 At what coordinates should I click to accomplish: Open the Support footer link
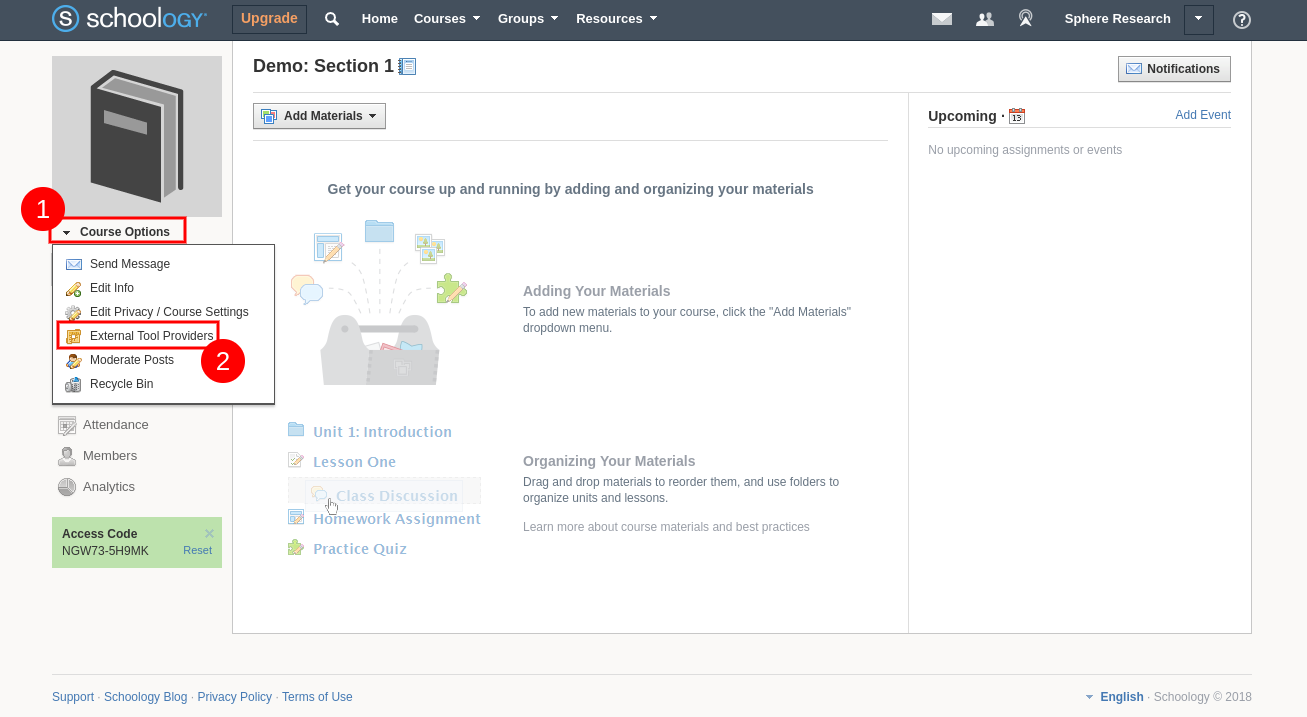pos(73,697)
